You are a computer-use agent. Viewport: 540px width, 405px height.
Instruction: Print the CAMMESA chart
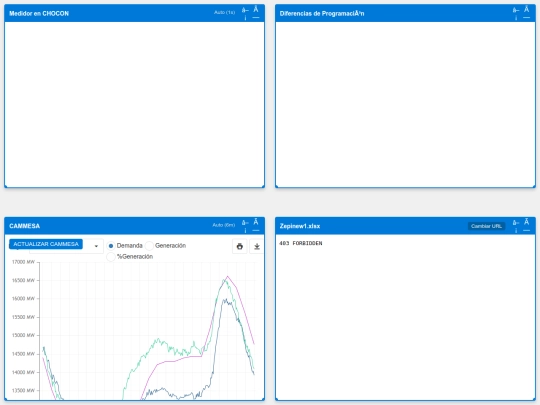[240, 246]
